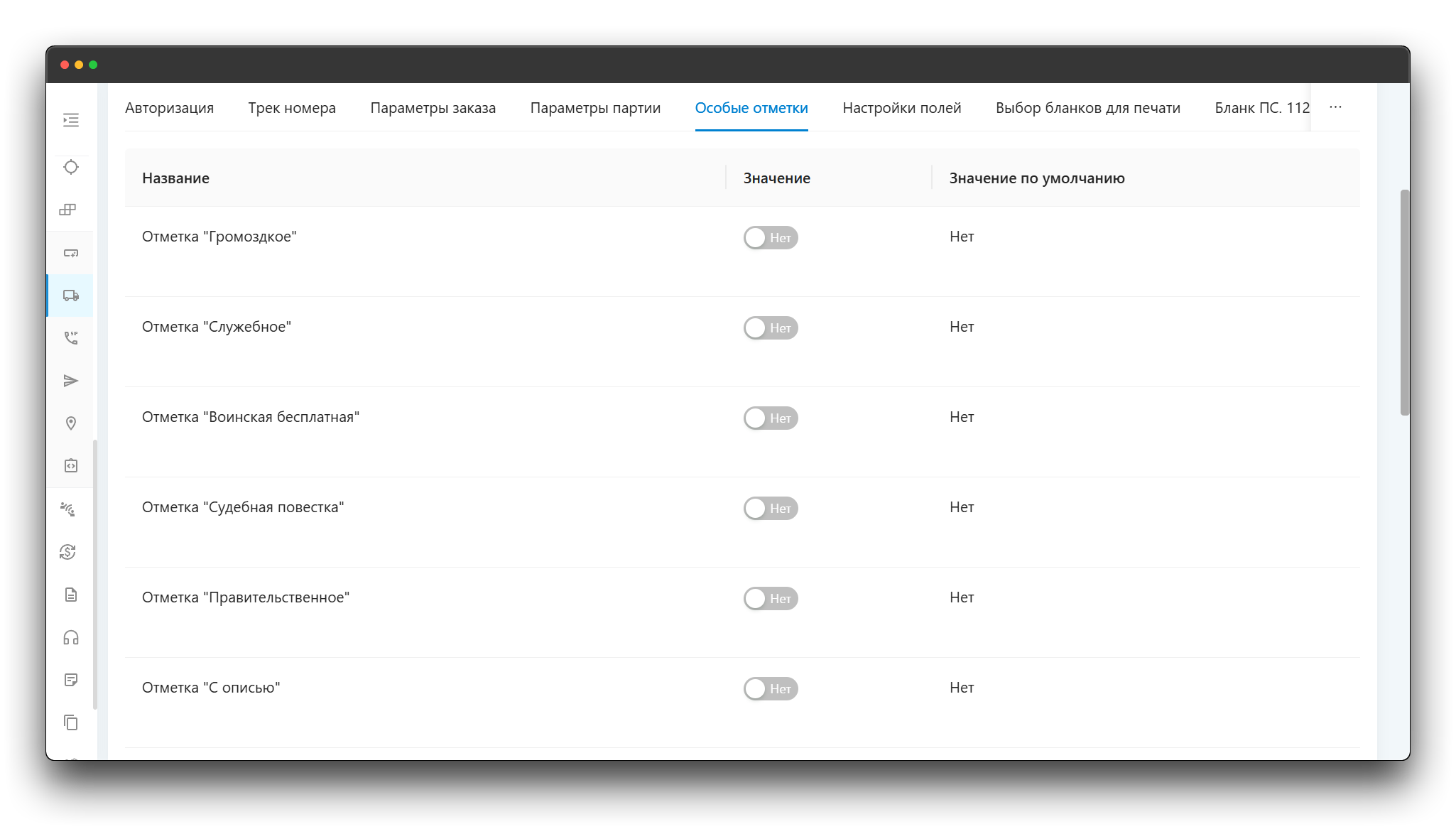Viewport: 1456px width, 829px height.
Task: Click default value Нет in Громоздкое row
Action: 962,237
